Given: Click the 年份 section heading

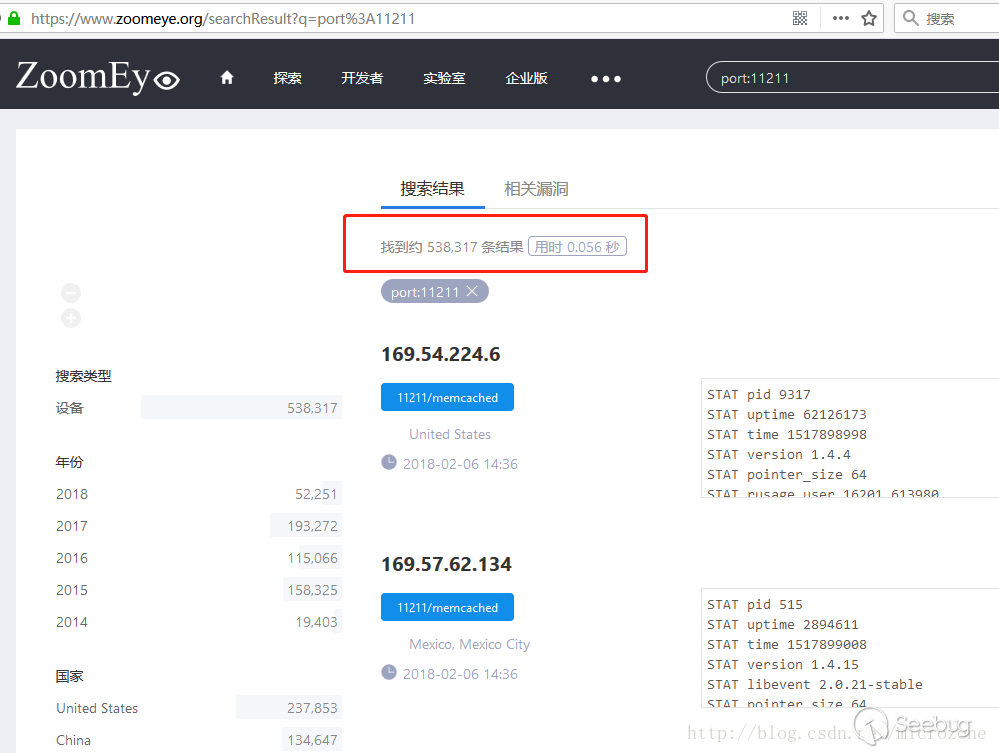Looking at the screenshot, I should 69,462.
